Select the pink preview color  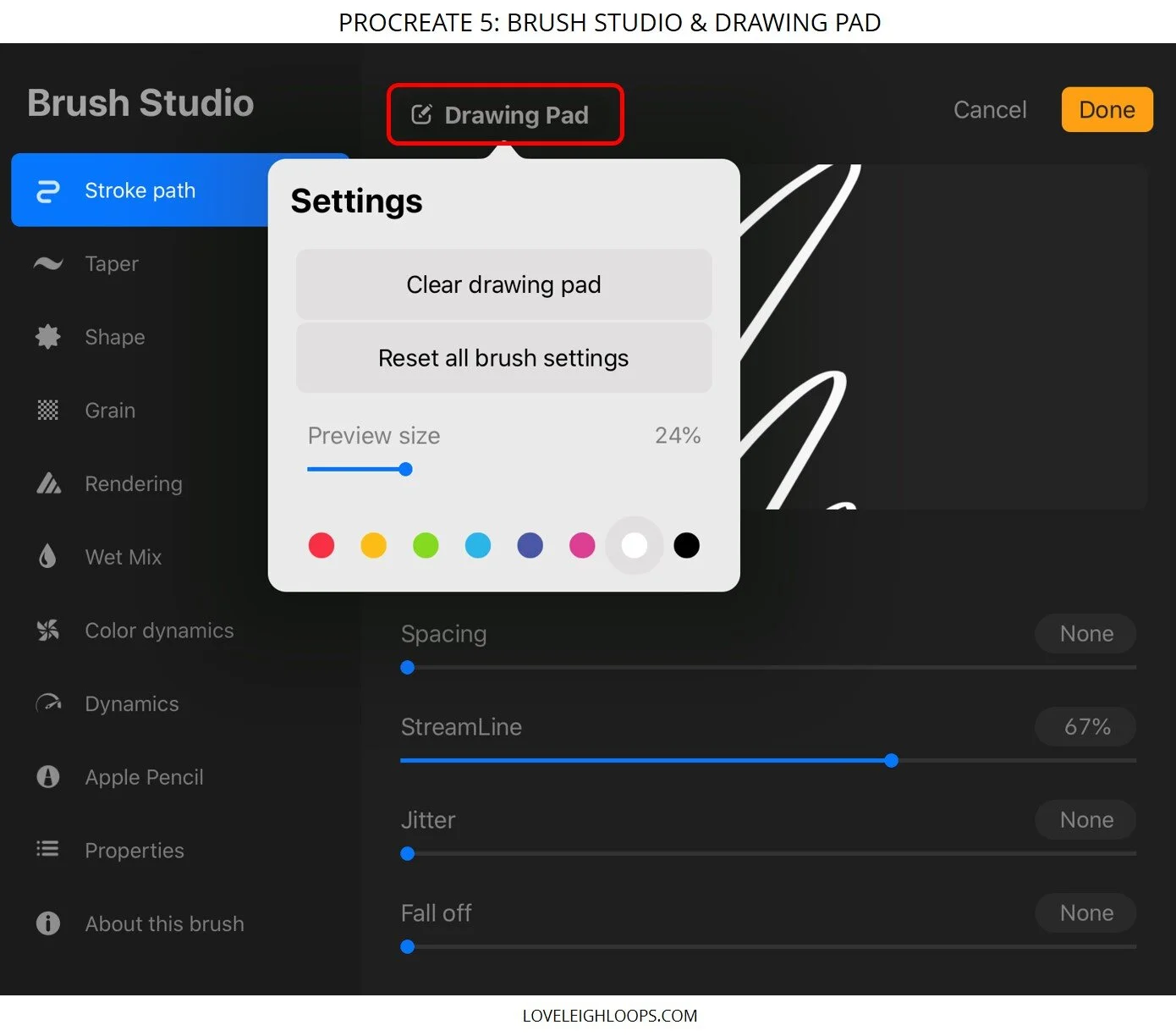click(x=582, y=545)
